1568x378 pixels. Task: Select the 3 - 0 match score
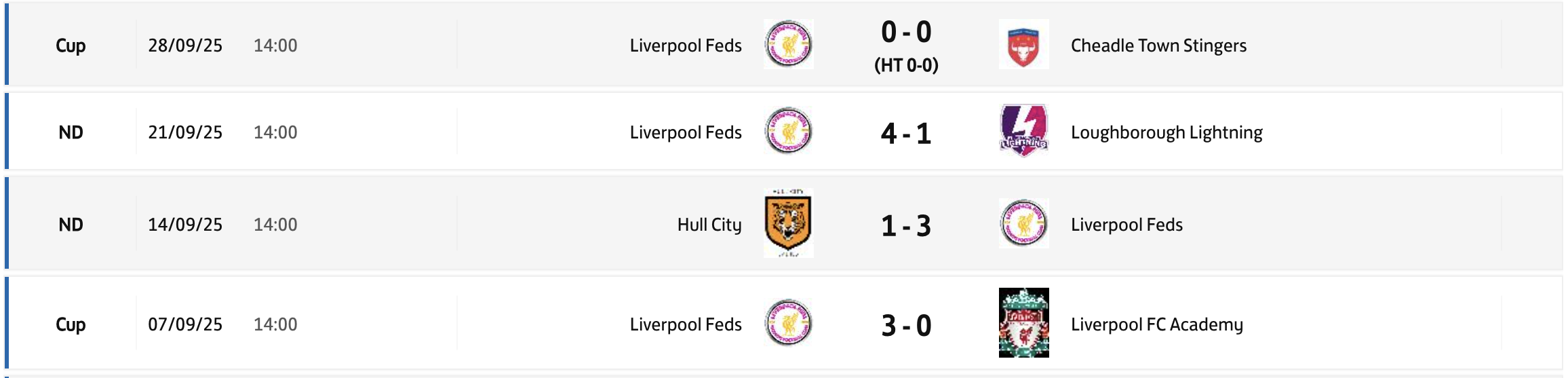906,325
